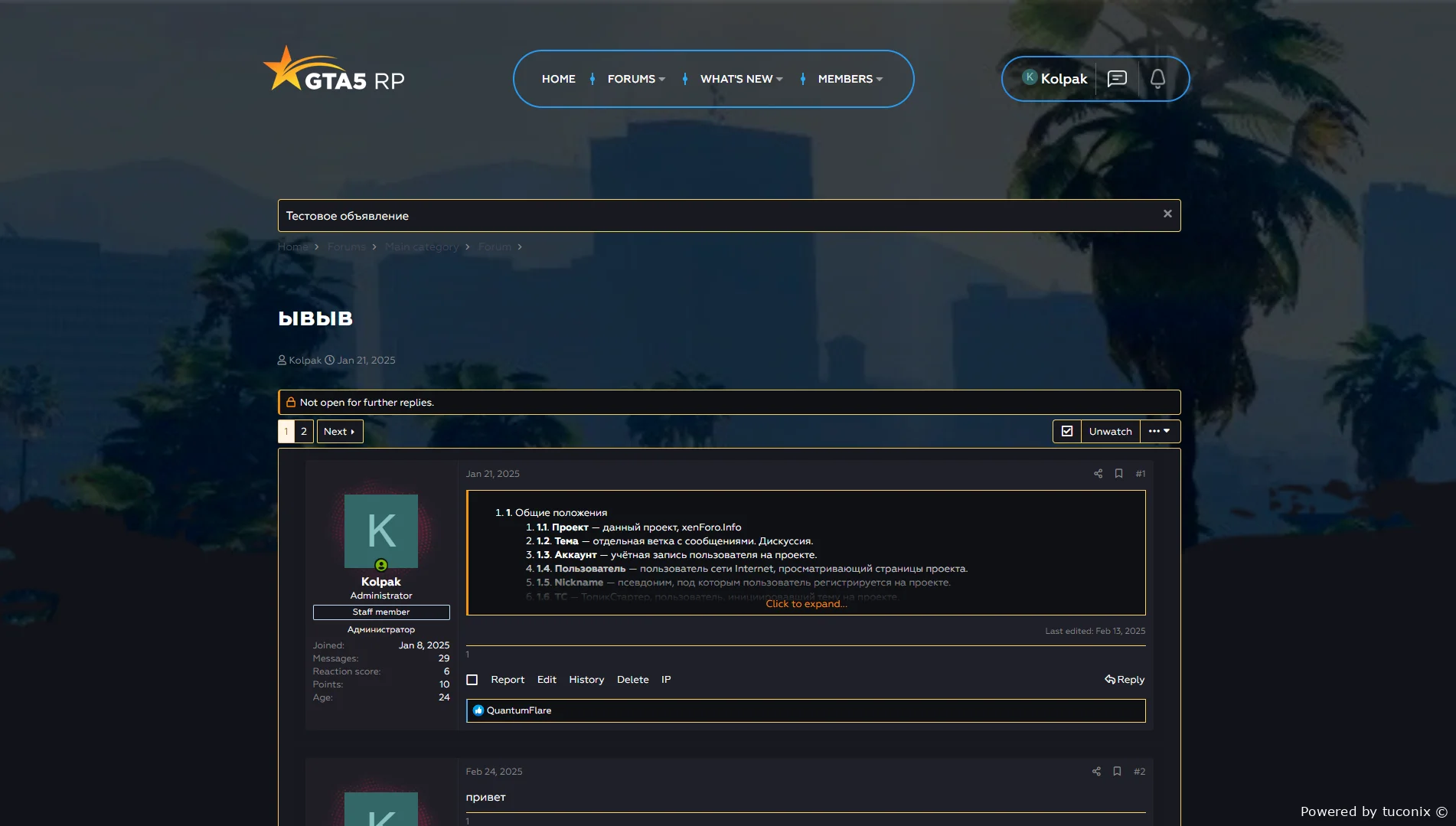Open the post #1 permalink number
1456x826 pixels.
1141,474
